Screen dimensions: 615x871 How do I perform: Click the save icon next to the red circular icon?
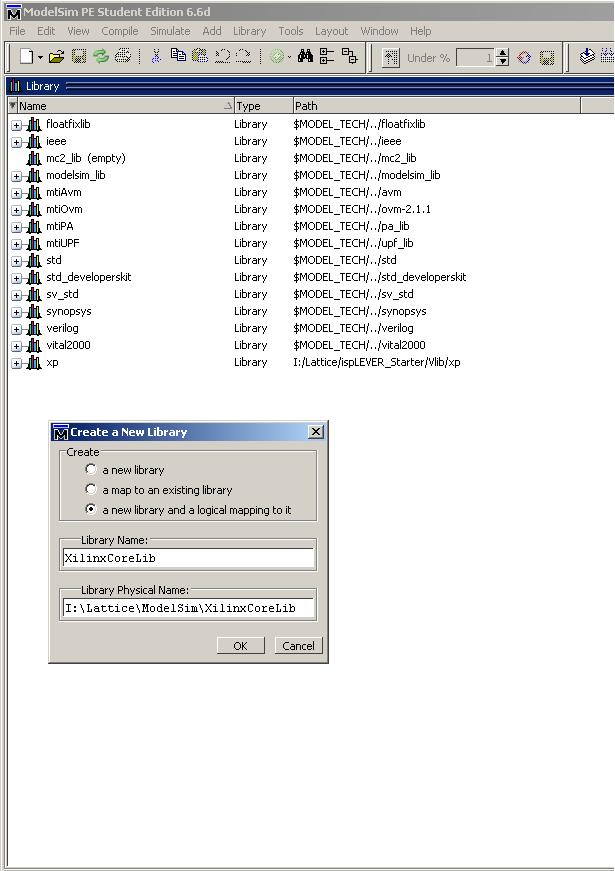[x=547, y=57]
